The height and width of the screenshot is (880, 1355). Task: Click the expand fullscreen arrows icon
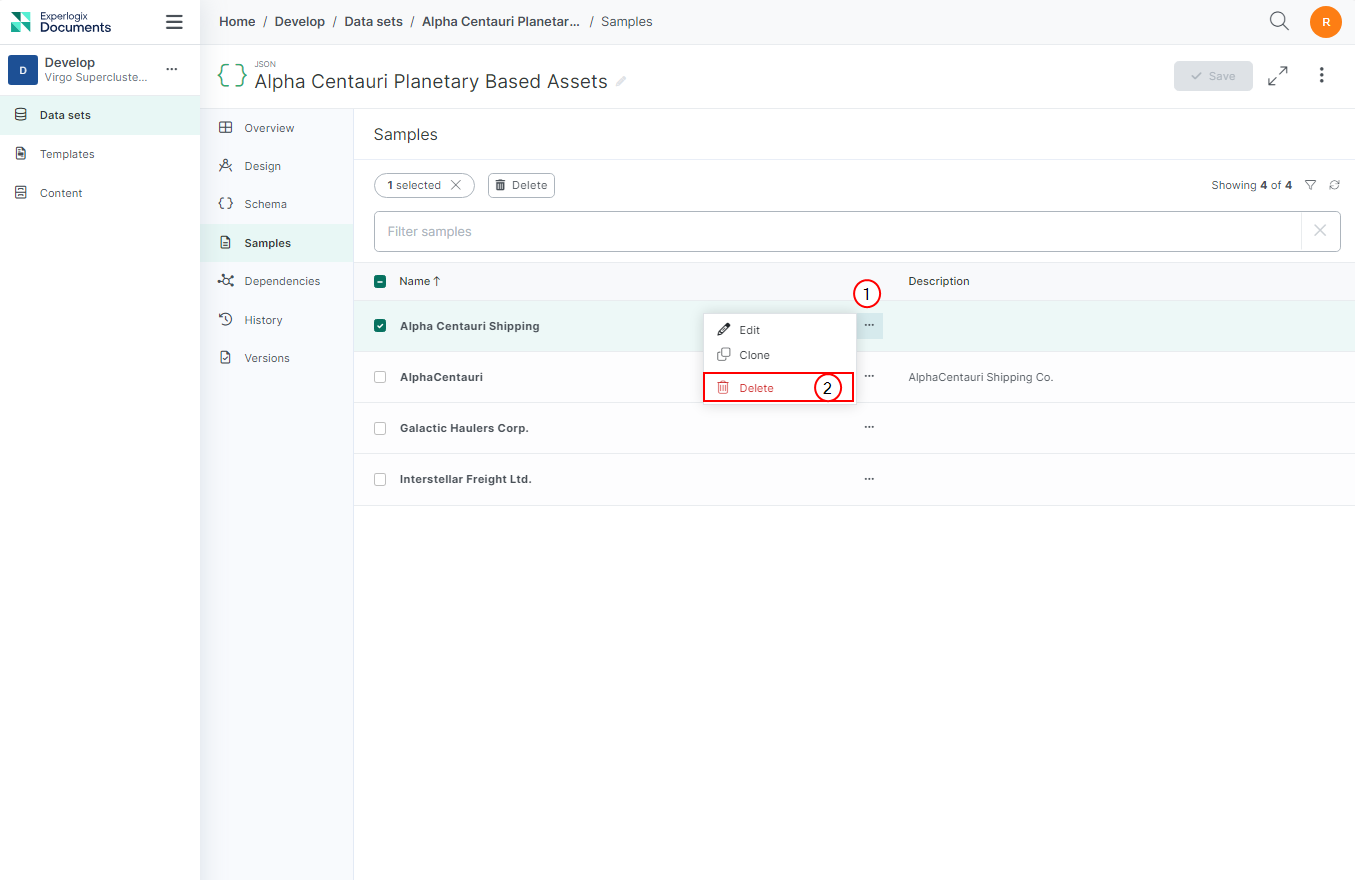(1277, 76)
